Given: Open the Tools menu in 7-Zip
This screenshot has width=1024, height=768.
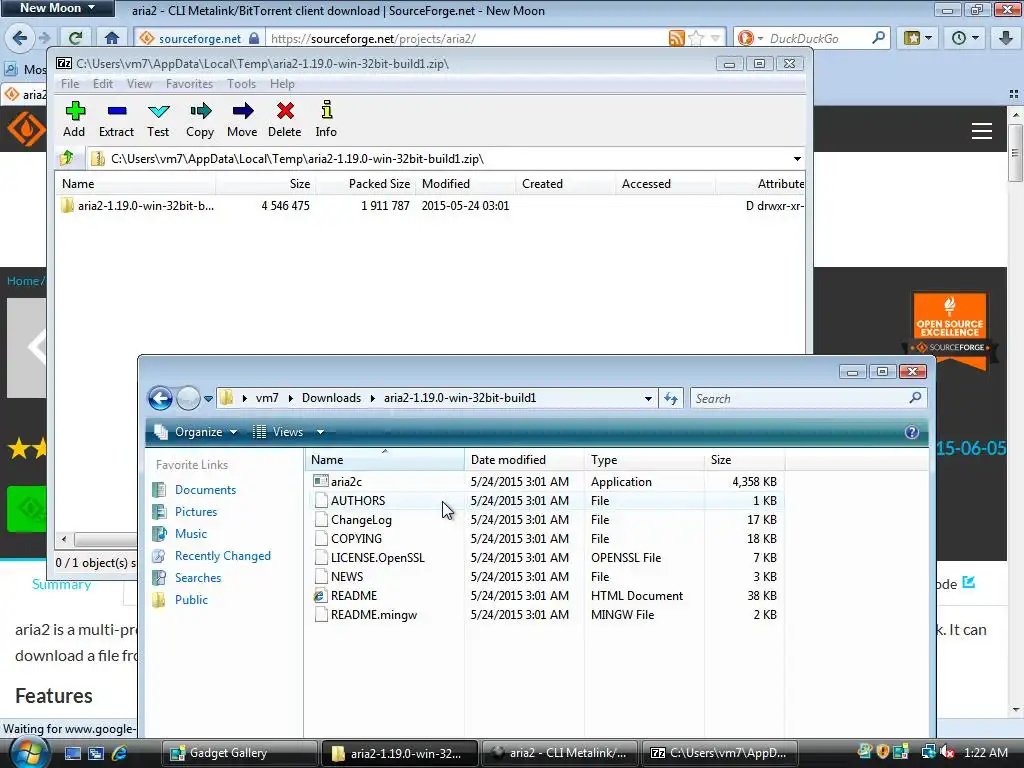Looking at the screenshot, I should pos(241,84).
